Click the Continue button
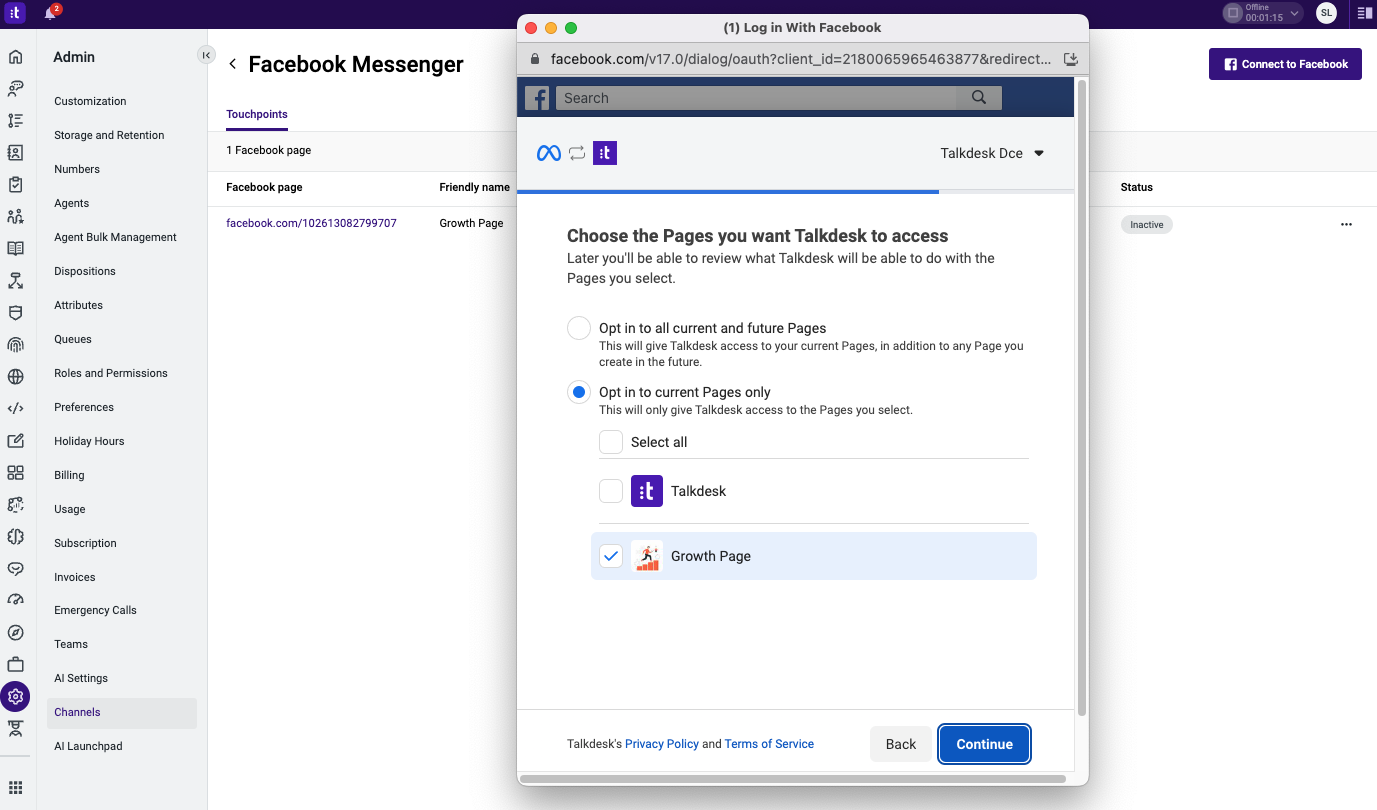1377x810 pixels. (985, 744)
